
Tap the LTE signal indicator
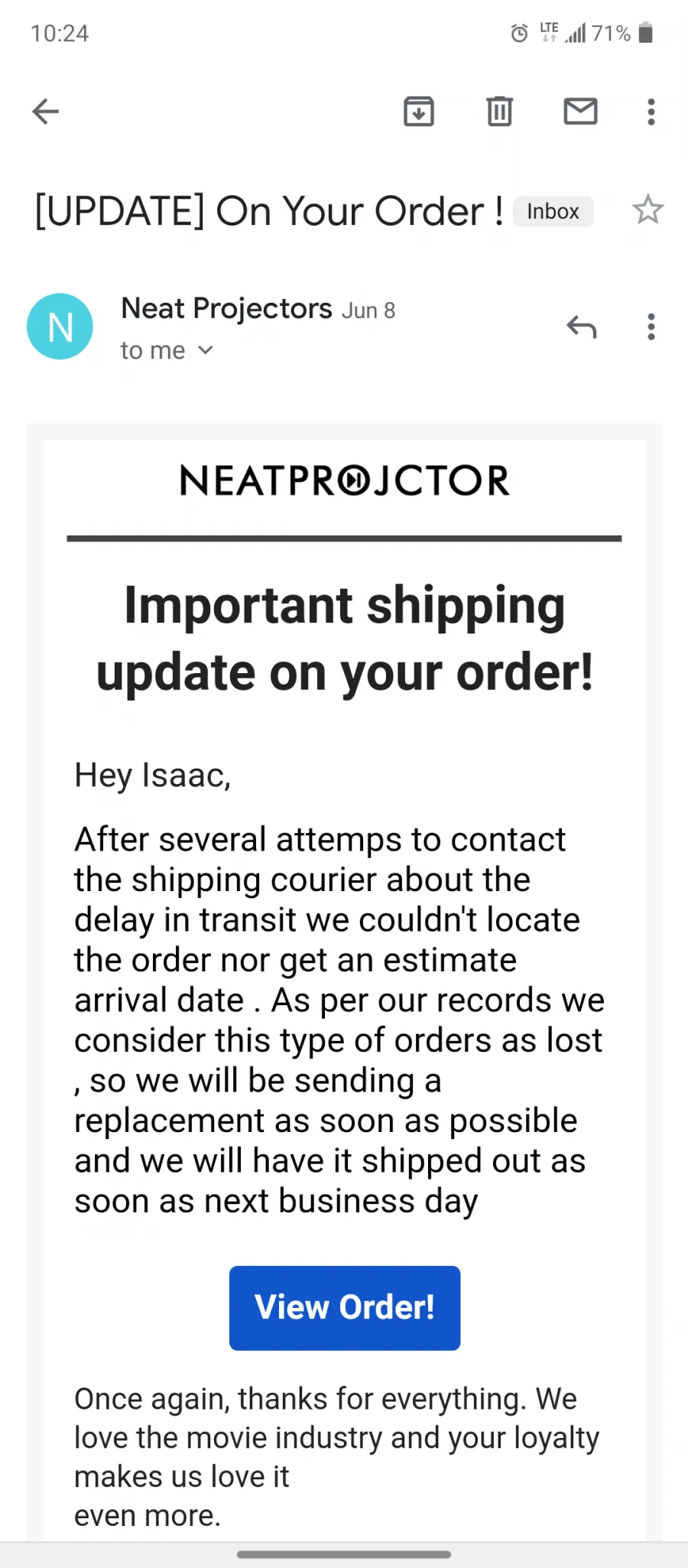coord(550,32)
